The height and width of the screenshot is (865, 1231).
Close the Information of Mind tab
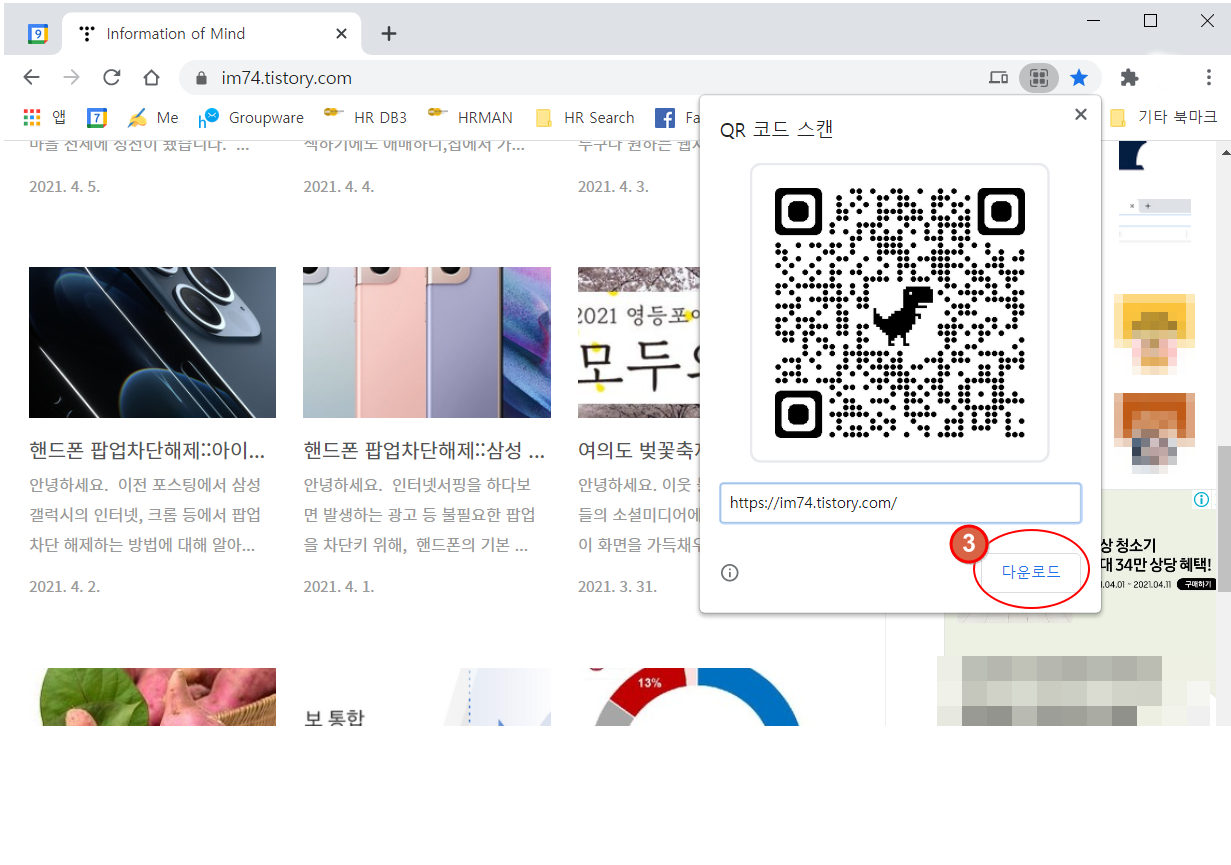pyautogui.click(x=341, y=34)
